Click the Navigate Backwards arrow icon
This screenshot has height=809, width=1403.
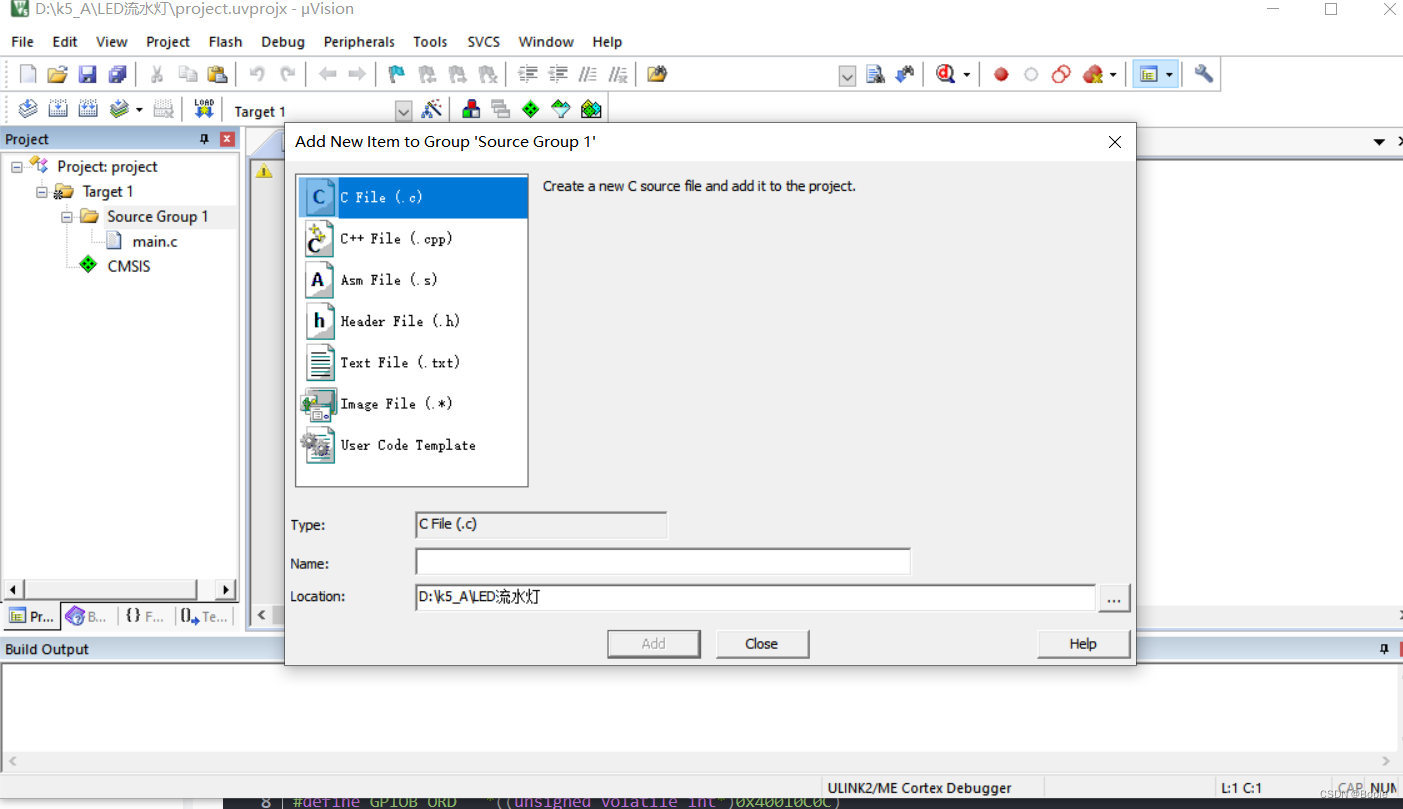pos(327,74)
